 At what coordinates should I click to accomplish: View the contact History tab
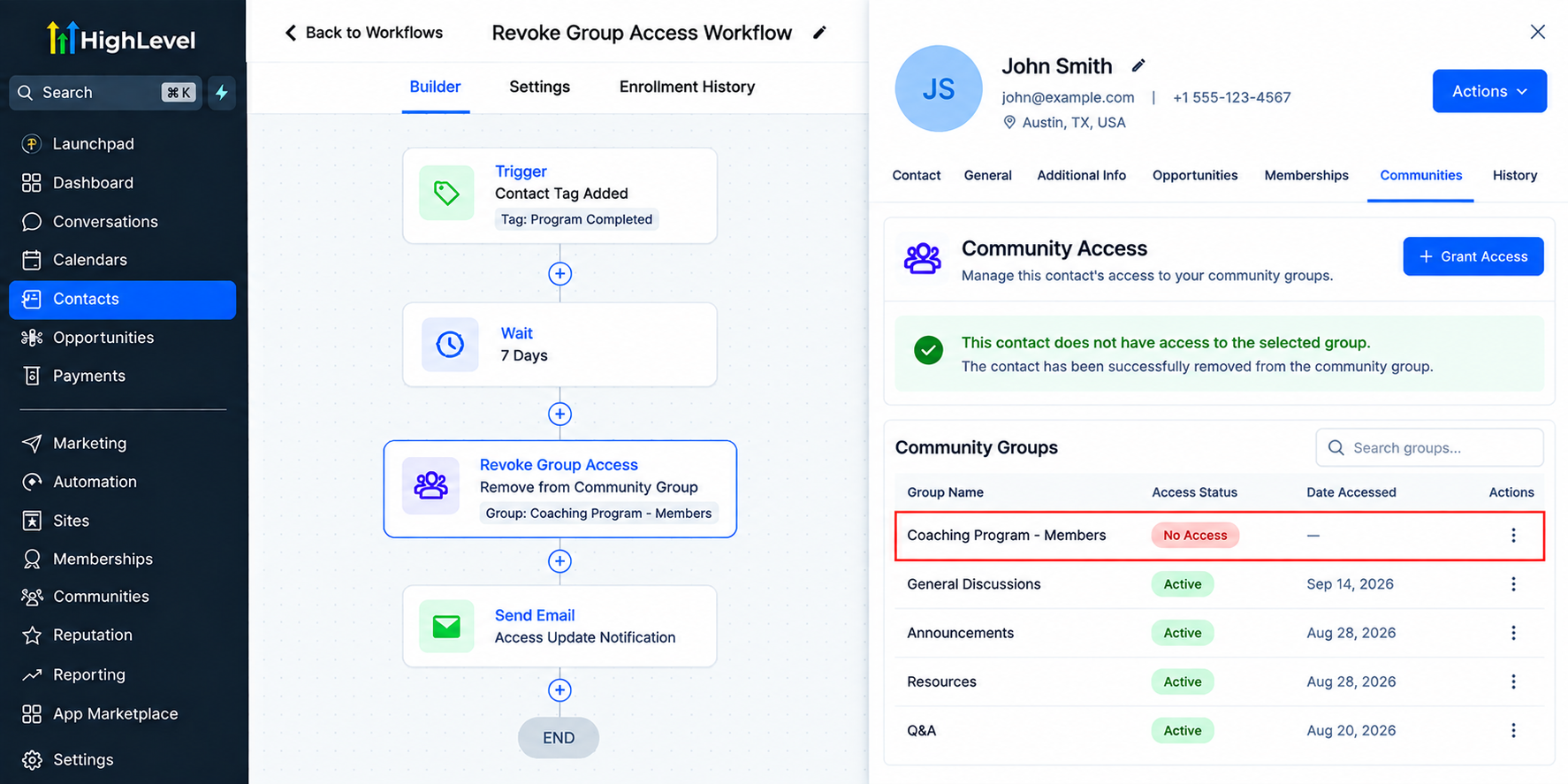(1515, 175)
